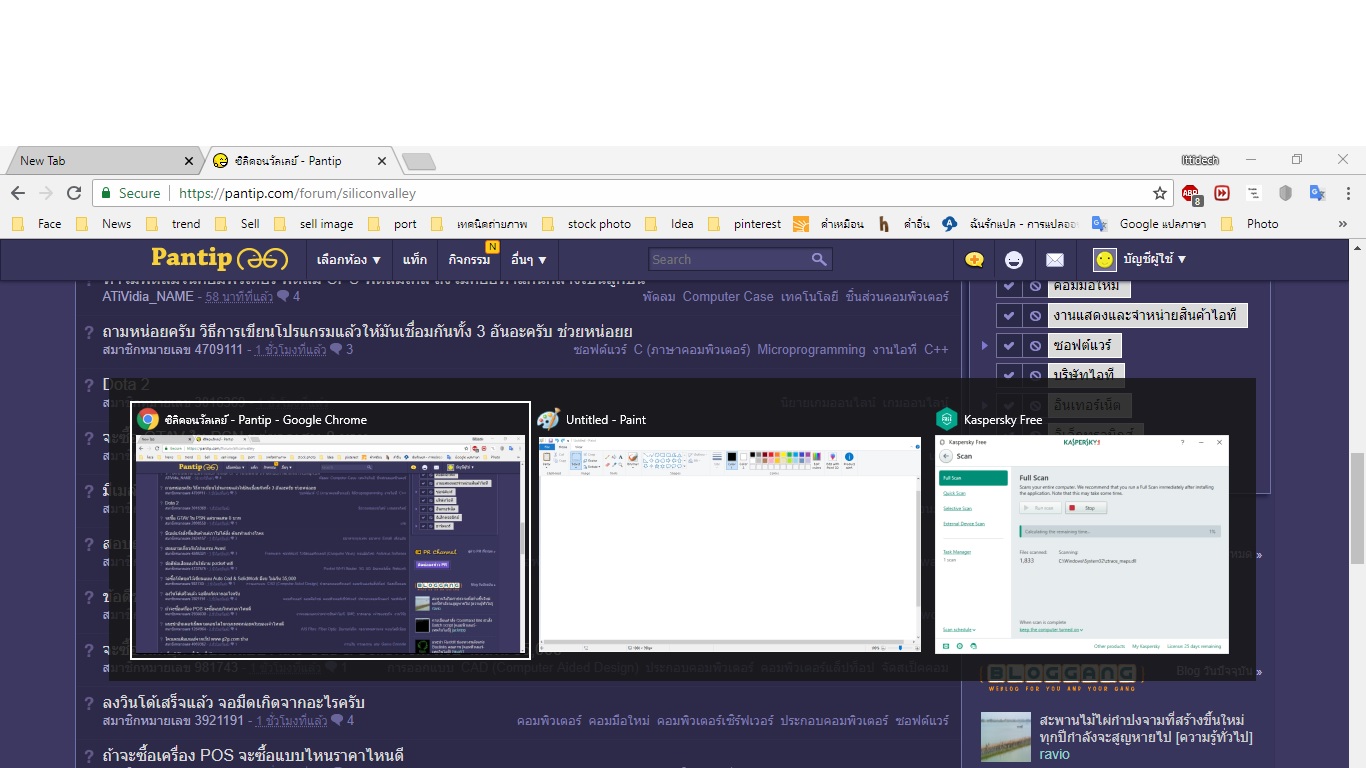1366x768 pixels.
Task: Open the C++ tag link
Action: [x=936, y=350]
